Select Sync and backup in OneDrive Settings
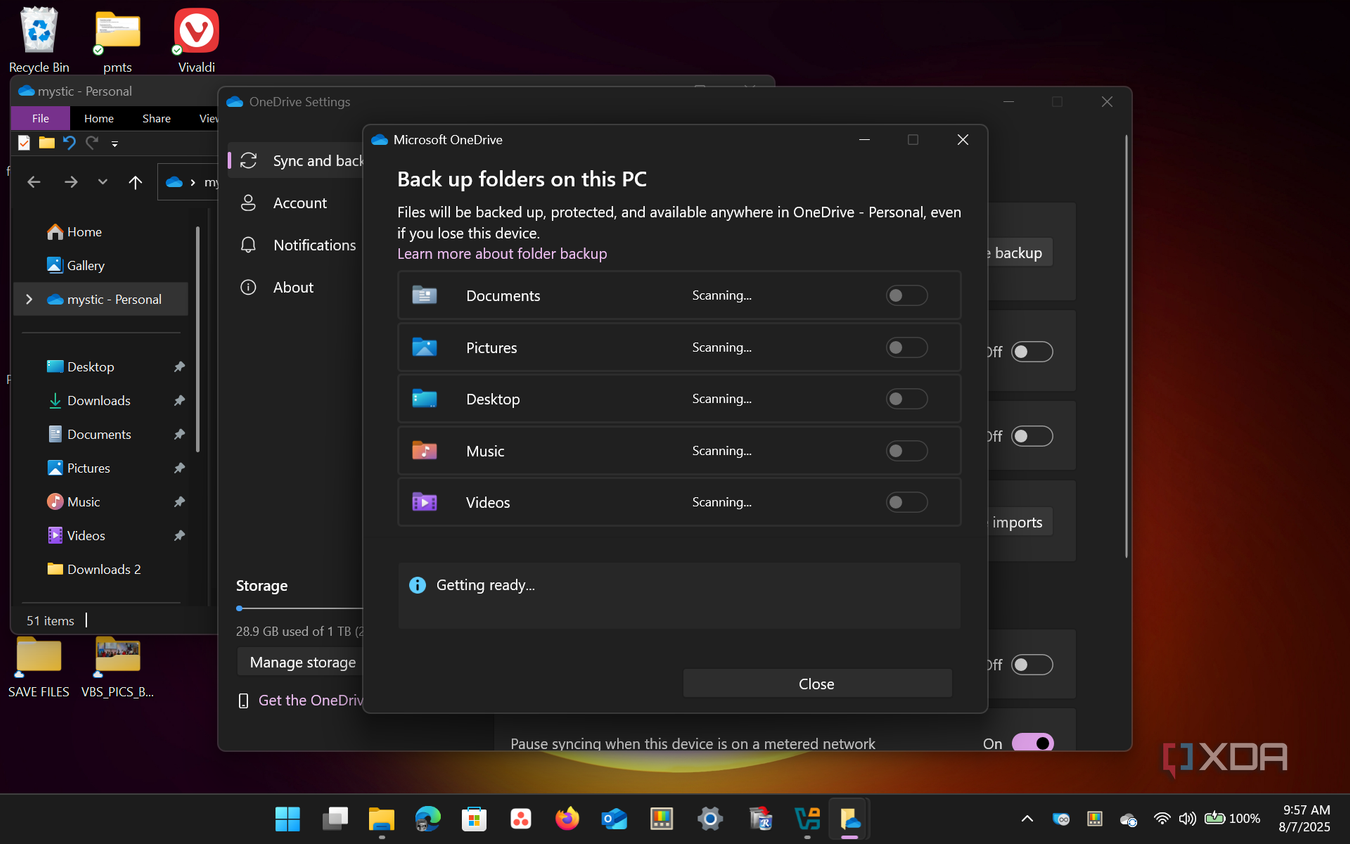Viewport: 1350px width, 844px height. (x=296, y=161)
